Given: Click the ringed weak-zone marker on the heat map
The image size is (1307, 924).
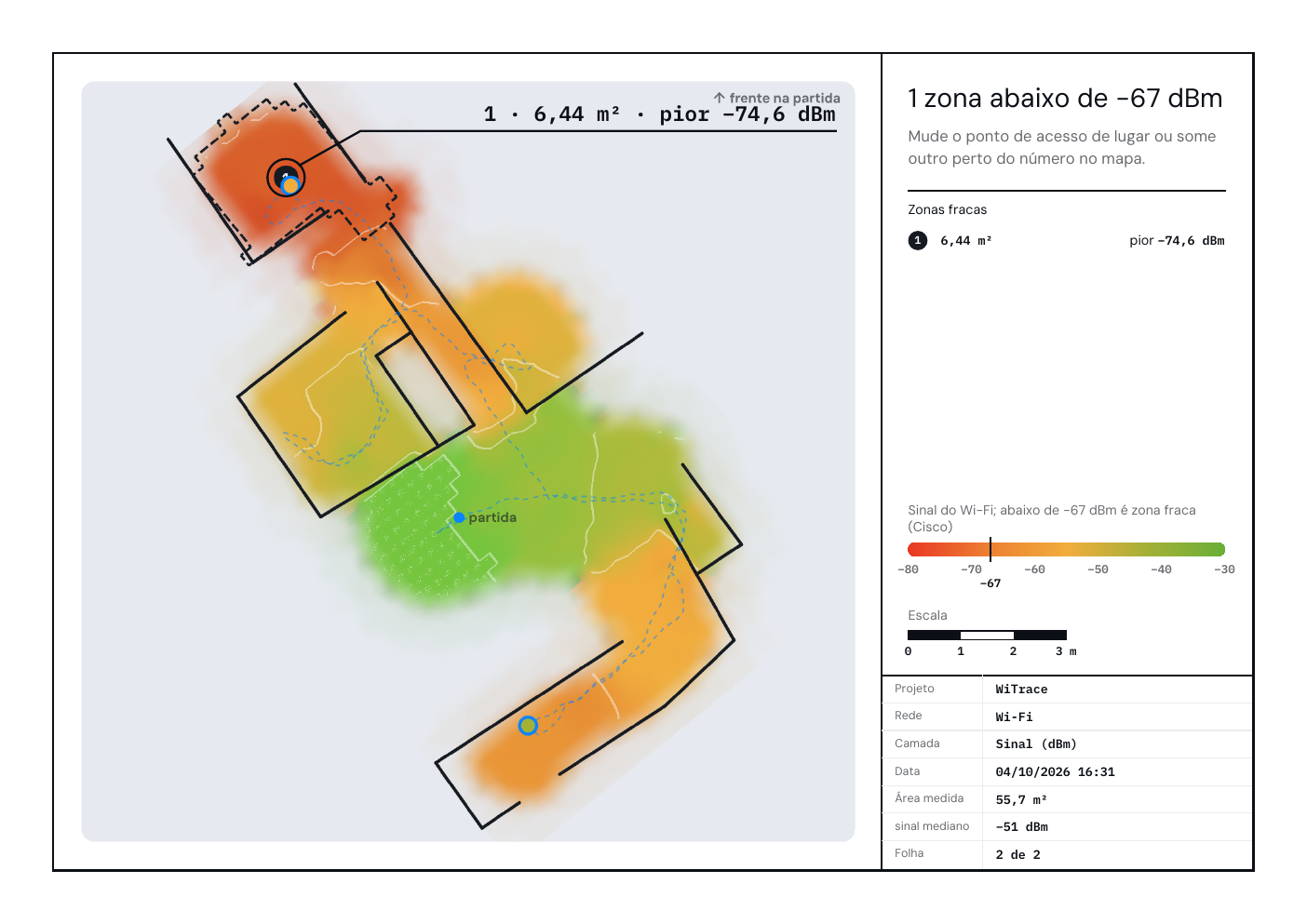Looking at the screenshot, I should 286,178.
